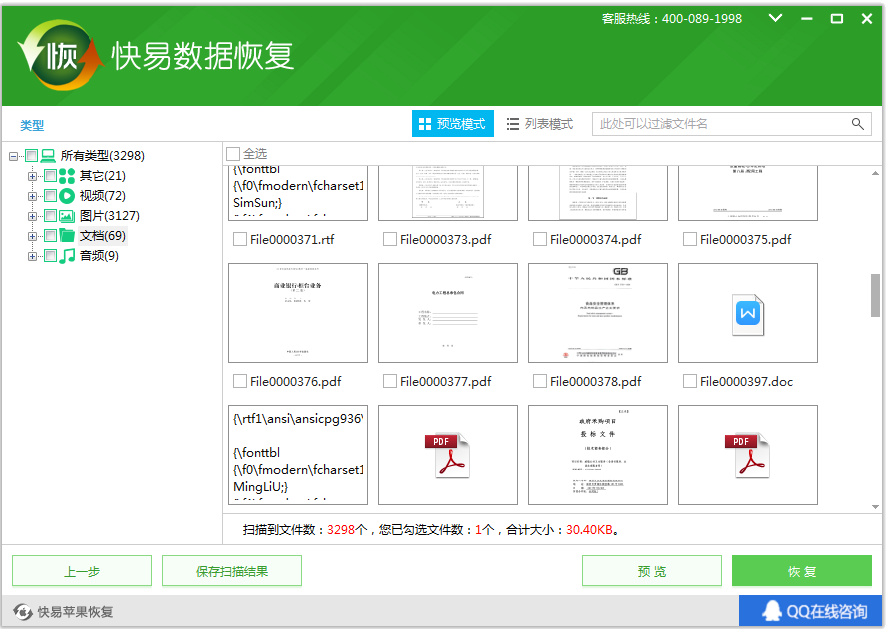Collapse the 所有类型 tree node
886x629 pixels.
14,156
